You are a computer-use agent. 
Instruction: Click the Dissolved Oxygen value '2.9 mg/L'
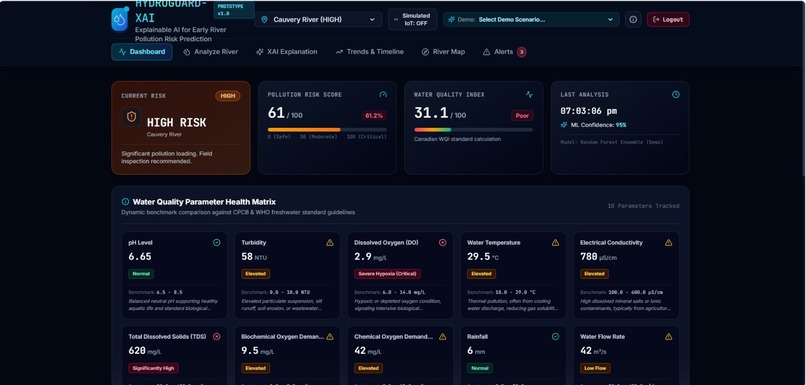click(x=372, y=256)
